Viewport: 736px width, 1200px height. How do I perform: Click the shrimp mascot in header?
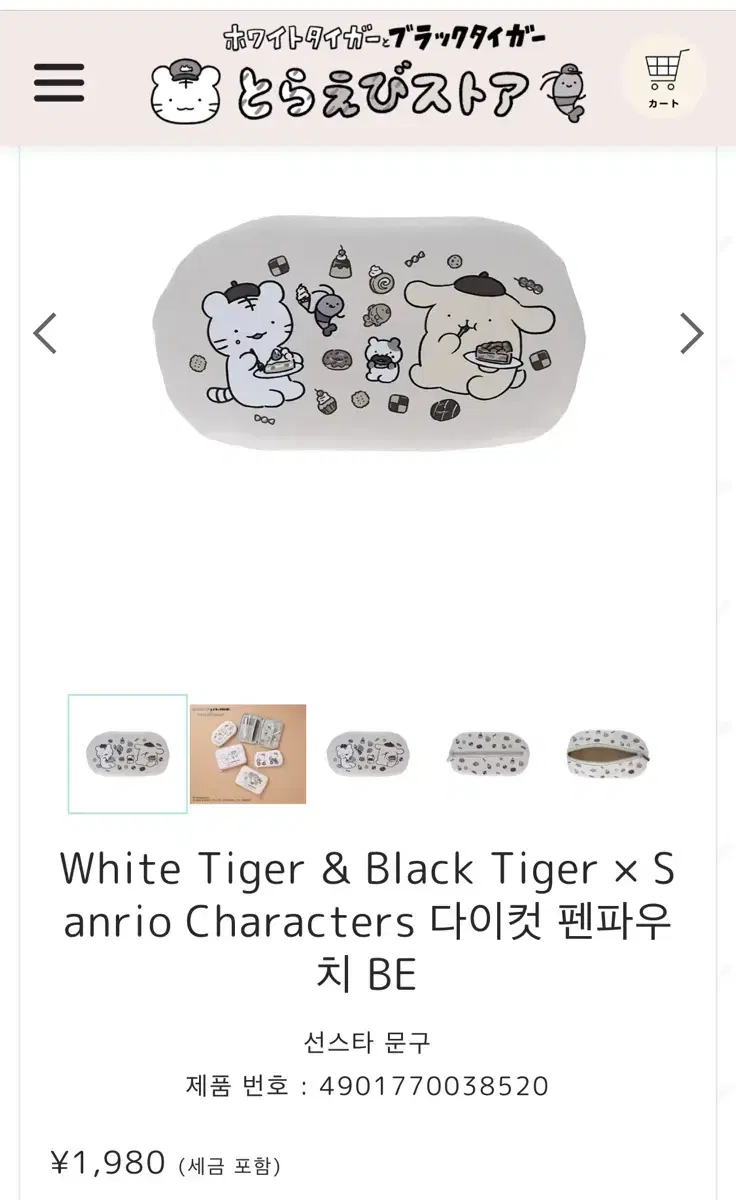[x=563, y=93]
